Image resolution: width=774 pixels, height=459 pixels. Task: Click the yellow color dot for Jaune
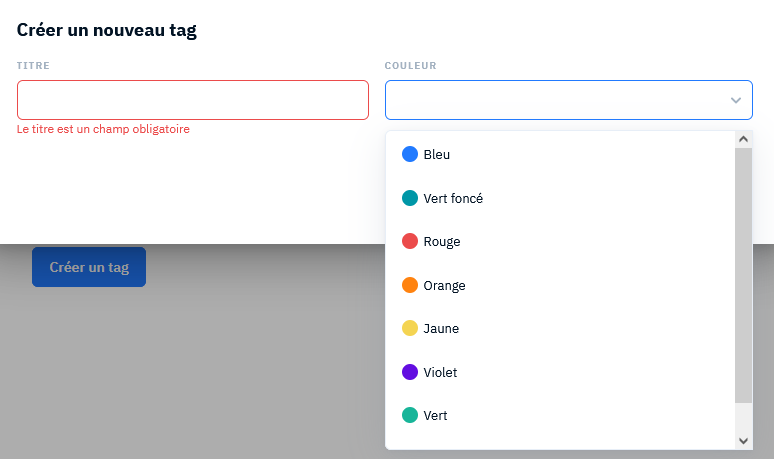tap(410, 328)
